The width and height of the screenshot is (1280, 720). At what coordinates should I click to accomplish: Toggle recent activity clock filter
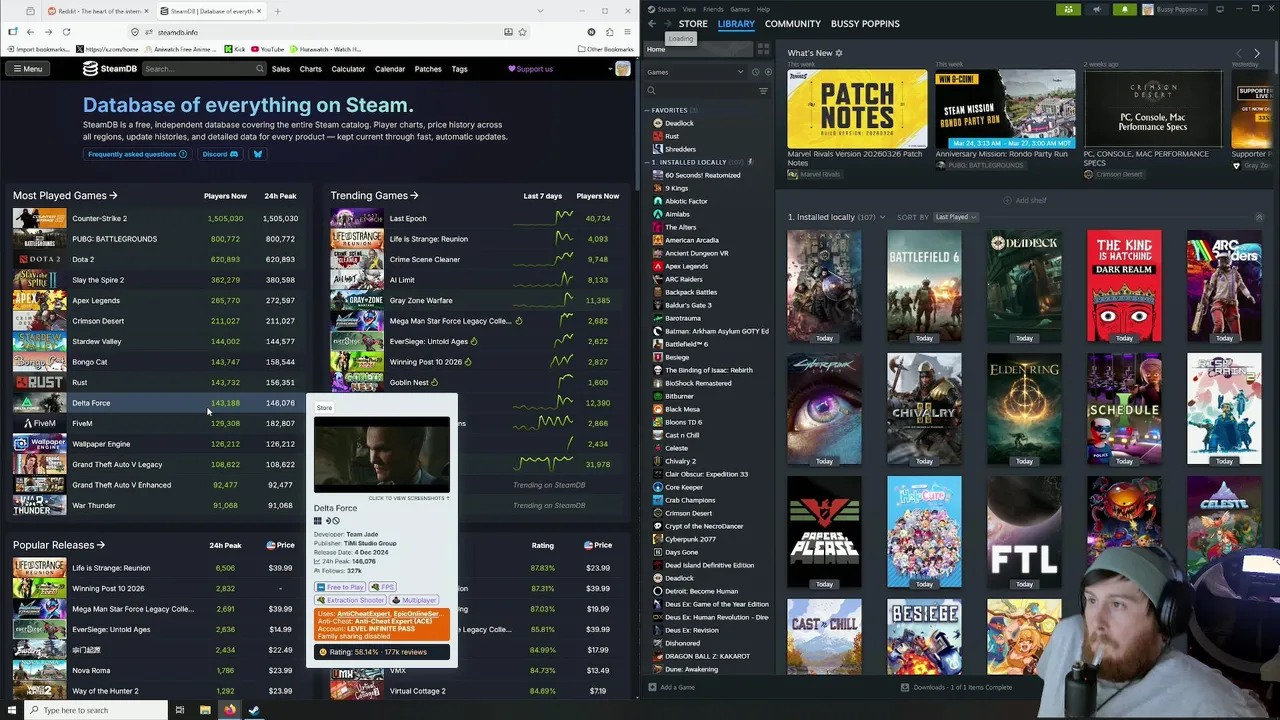click(x=755, y=72)
